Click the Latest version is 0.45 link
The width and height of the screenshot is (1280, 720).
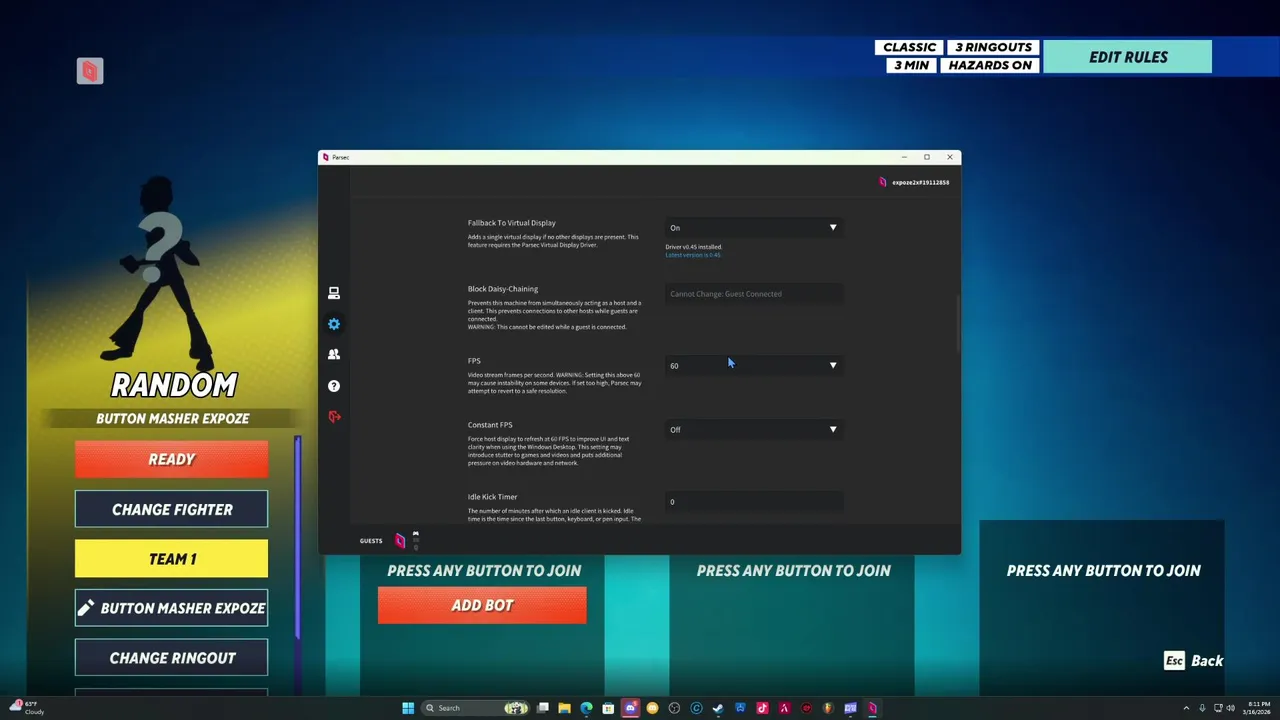pos(693,255)
